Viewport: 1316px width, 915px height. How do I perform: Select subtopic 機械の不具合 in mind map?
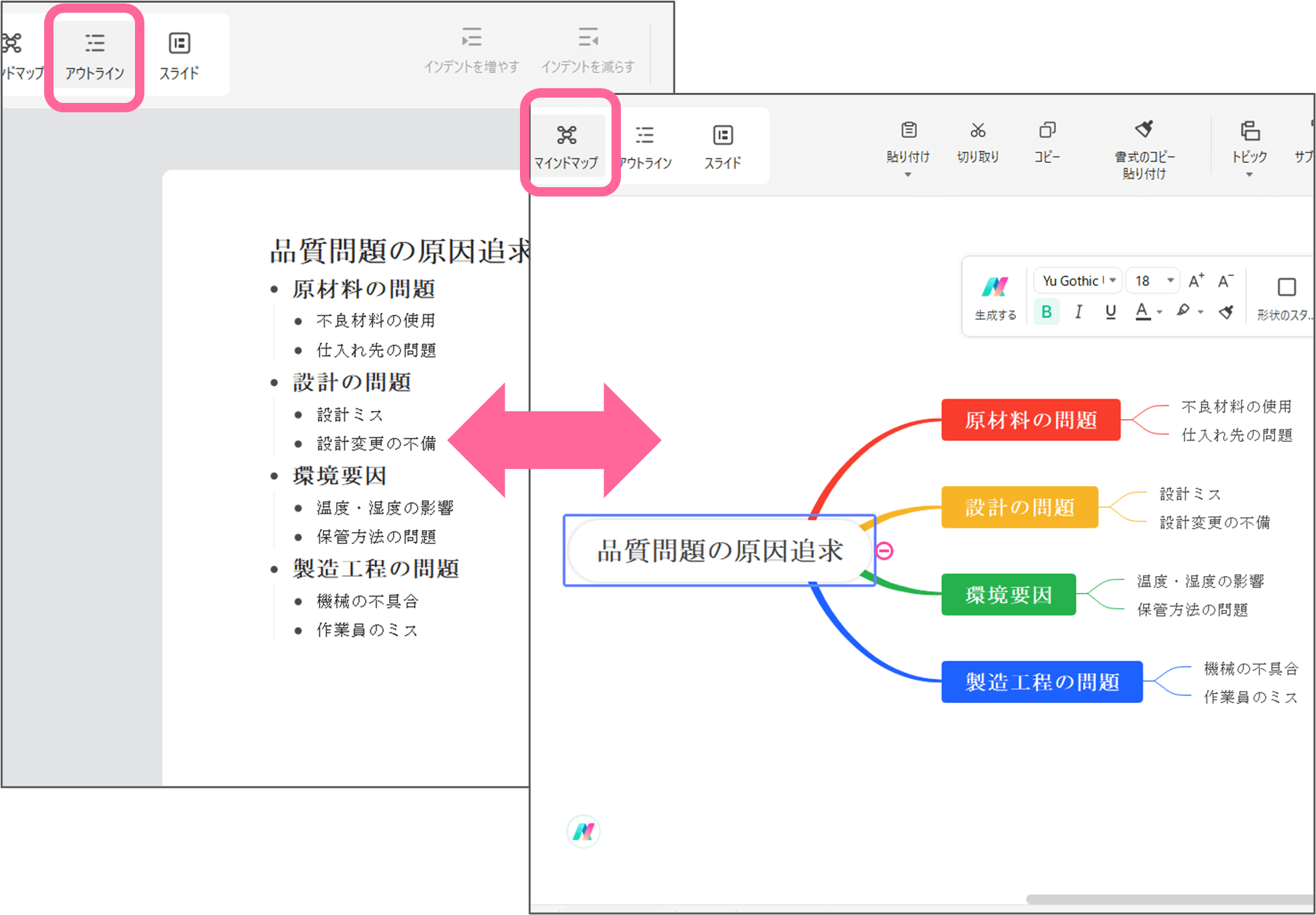pyautogui.click(x=1251, y=668)
